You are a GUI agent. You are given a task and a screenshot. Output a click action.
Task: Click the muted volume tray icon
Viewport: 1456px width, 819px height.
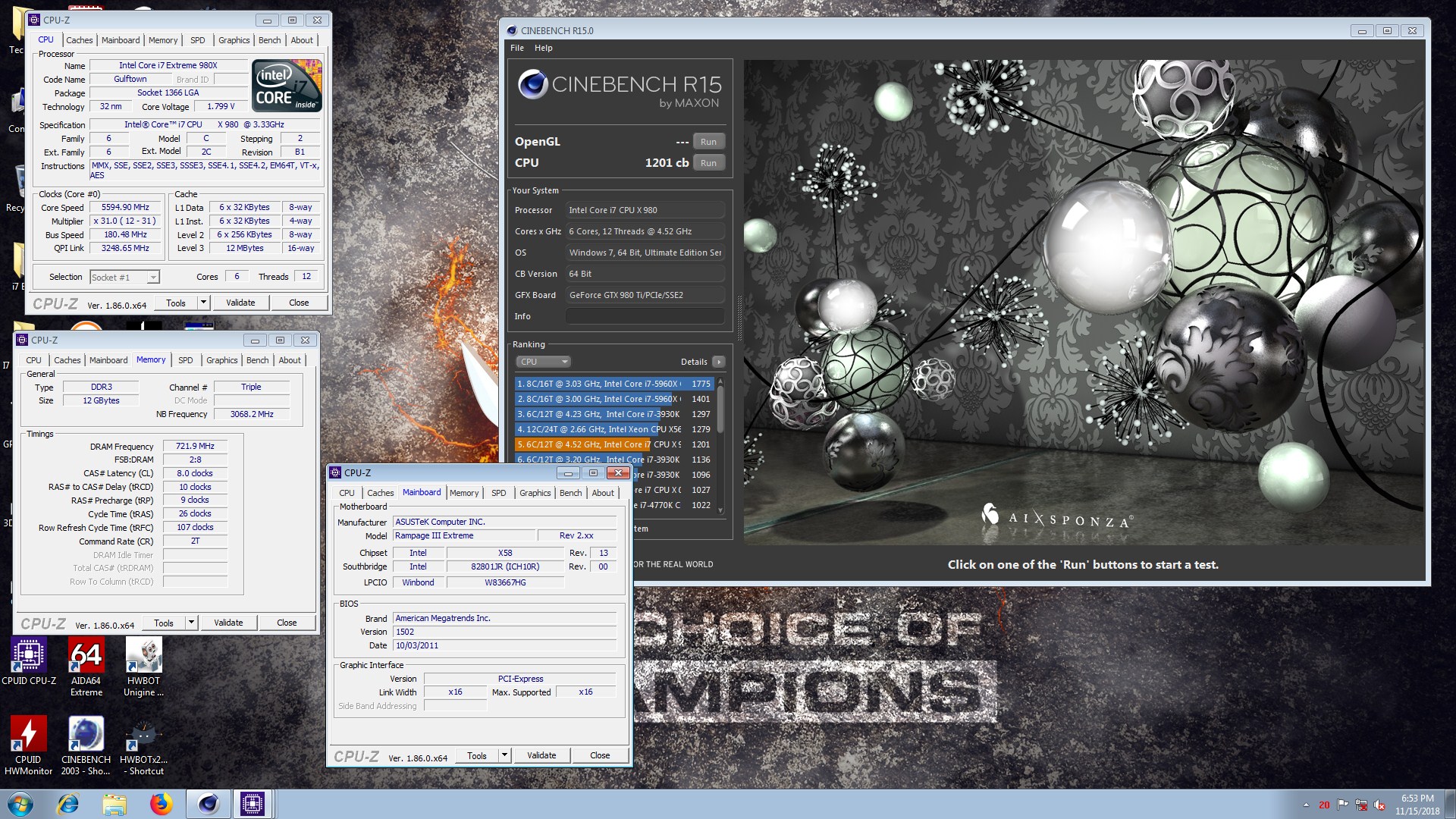1379,805
